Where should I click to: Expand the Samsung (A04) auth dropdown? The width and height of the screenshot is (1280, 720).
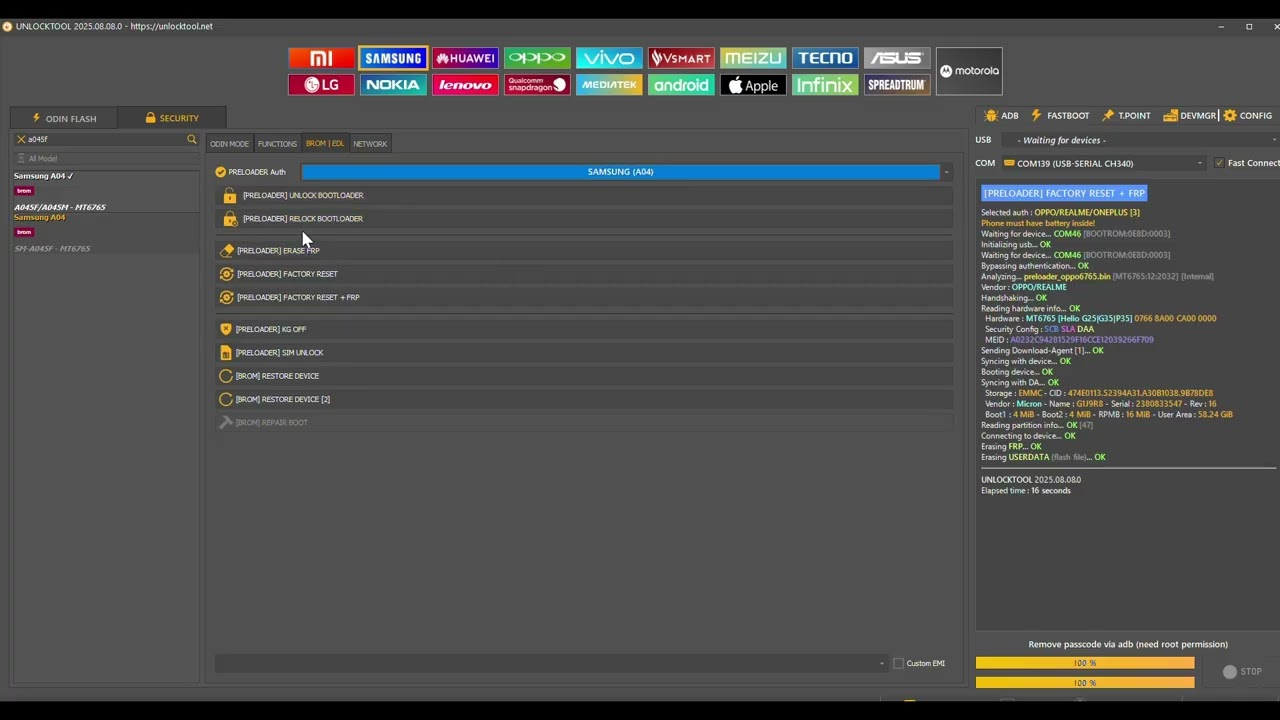946,172
